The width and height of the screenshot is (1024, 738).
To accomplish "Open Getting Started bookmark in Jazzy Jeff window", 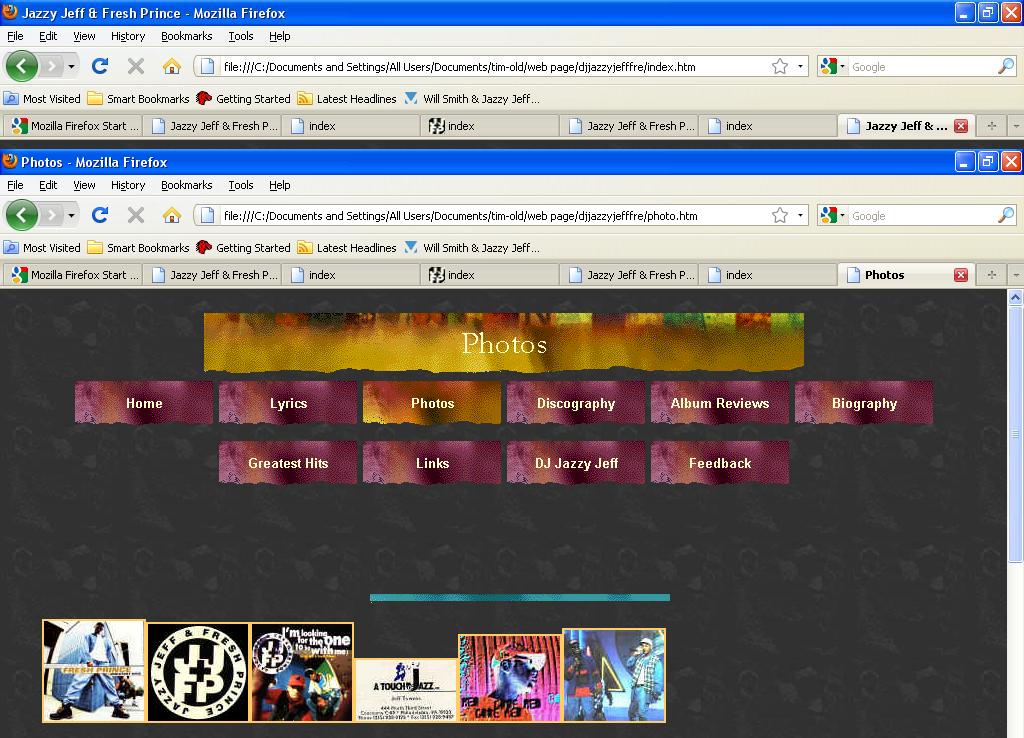I will pyautogui.click(x=244, y=99).
